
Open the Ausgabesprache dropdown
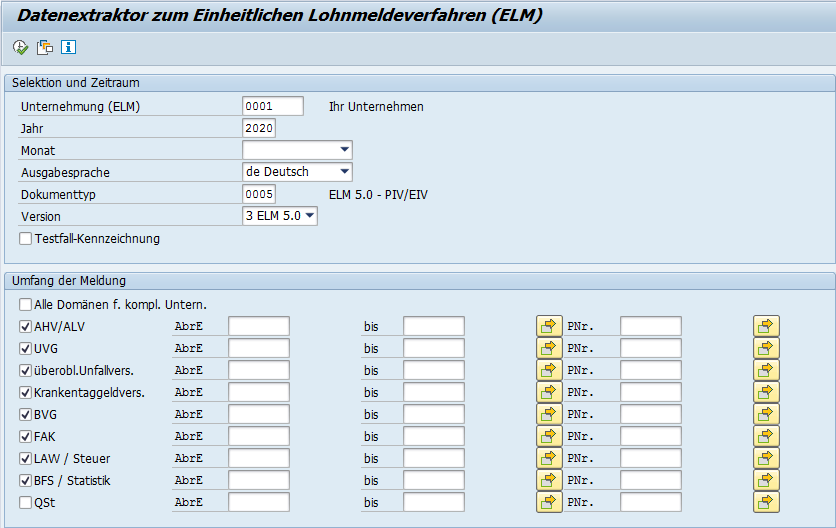click(344, 172)
